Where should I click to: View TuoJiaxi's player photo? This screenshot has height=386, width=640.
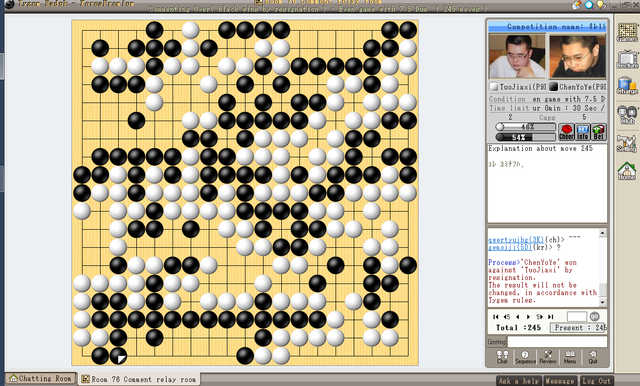click(x=517, y=56)
